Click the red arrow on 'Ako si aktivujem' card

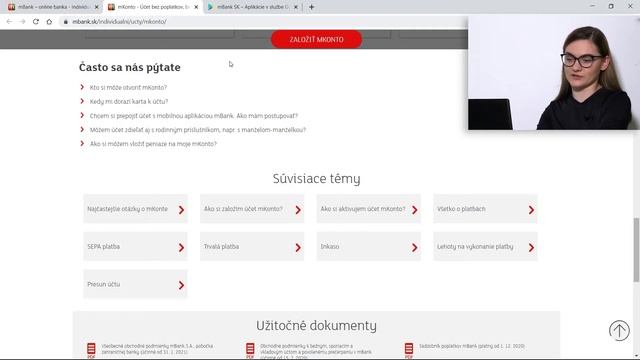(x=415, y=210)
